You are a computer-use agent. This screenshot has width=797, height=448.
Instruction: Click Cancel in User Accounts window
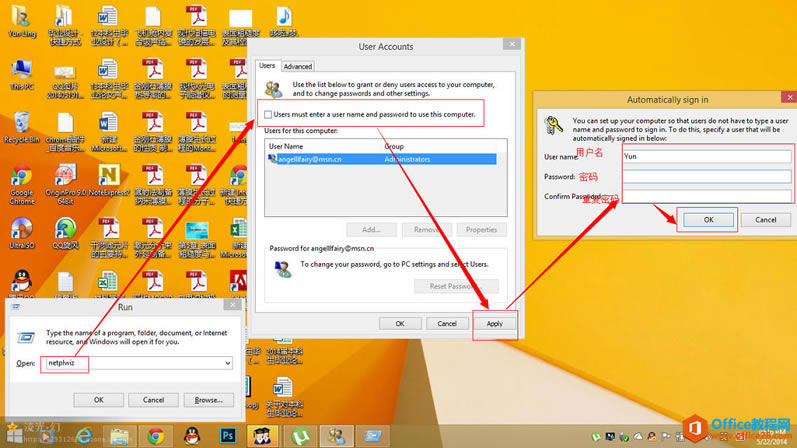(447, 323)
